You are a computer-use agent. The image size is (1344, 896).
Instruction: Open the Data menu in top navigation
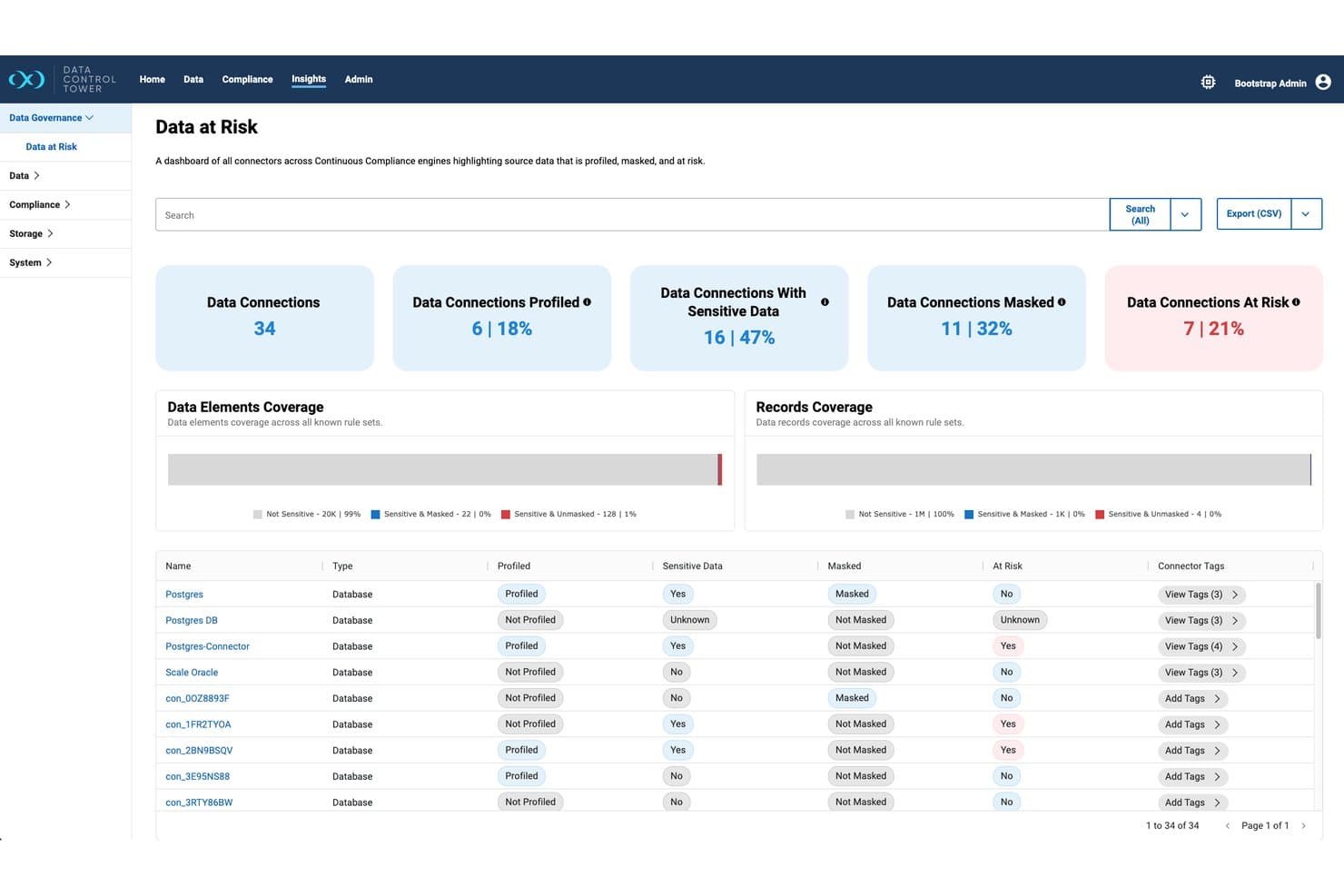(193, 80)
